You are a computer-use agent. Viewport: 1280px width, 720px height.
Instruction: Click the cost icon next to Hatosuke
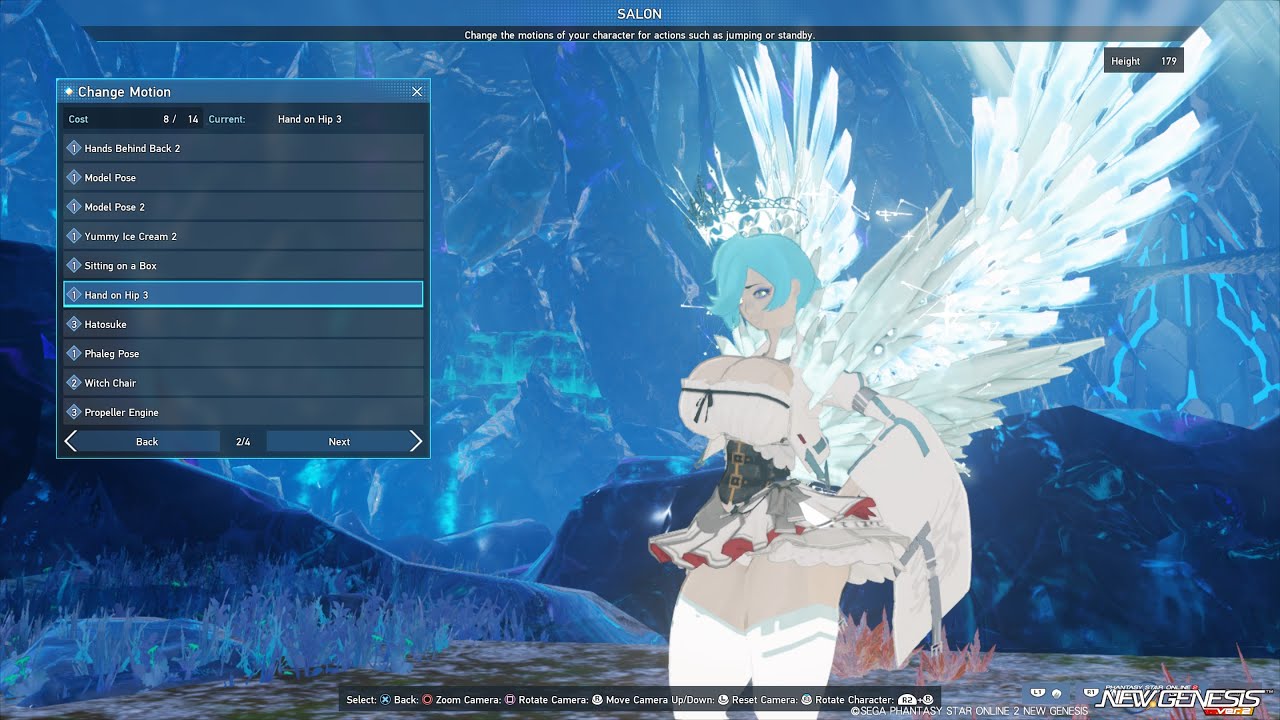coord(73,324)
